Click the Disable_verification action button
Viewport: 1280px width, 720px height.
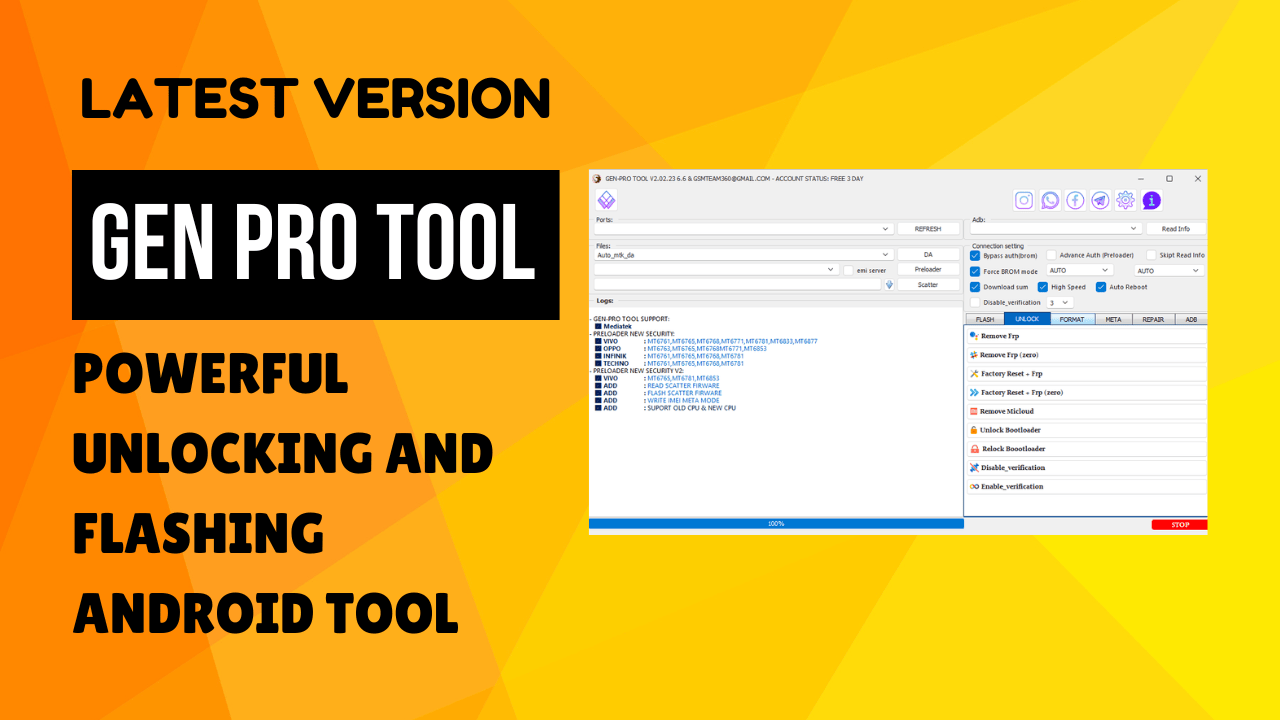pos(1087,467)
